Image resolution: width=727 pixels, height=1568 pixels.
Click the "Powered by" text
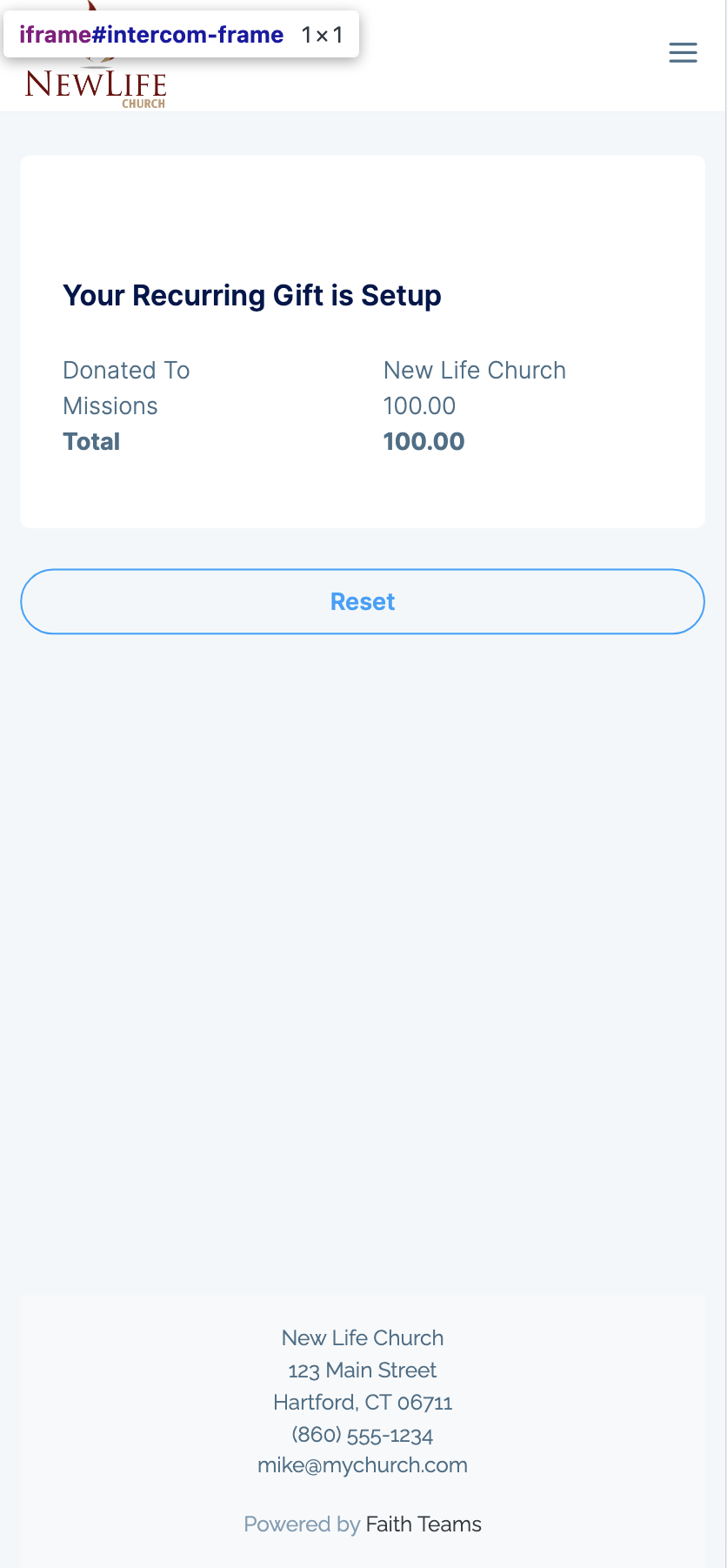[302, 1524]
